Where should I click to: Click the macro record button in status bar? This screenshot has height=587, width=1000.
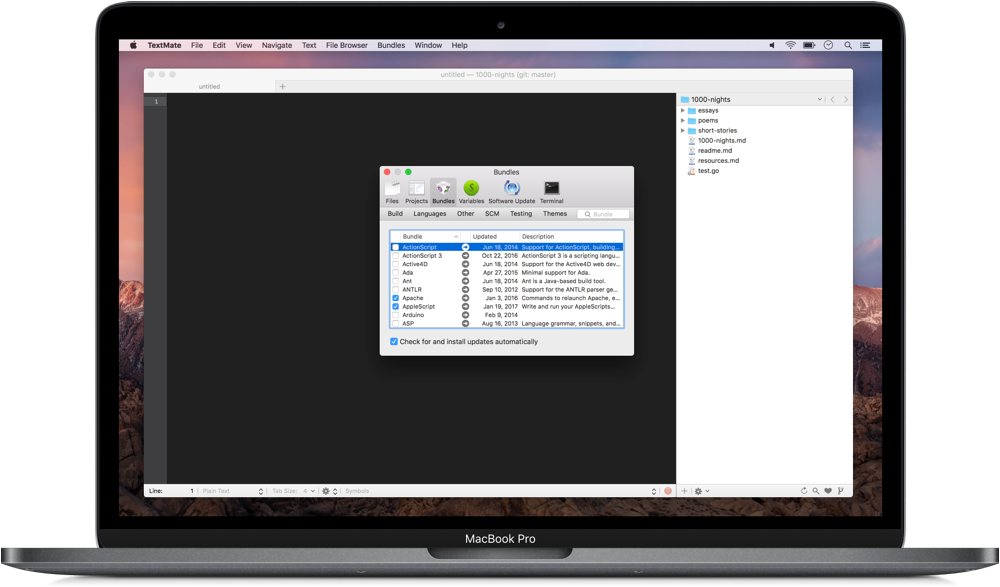[x=668, y=491]
